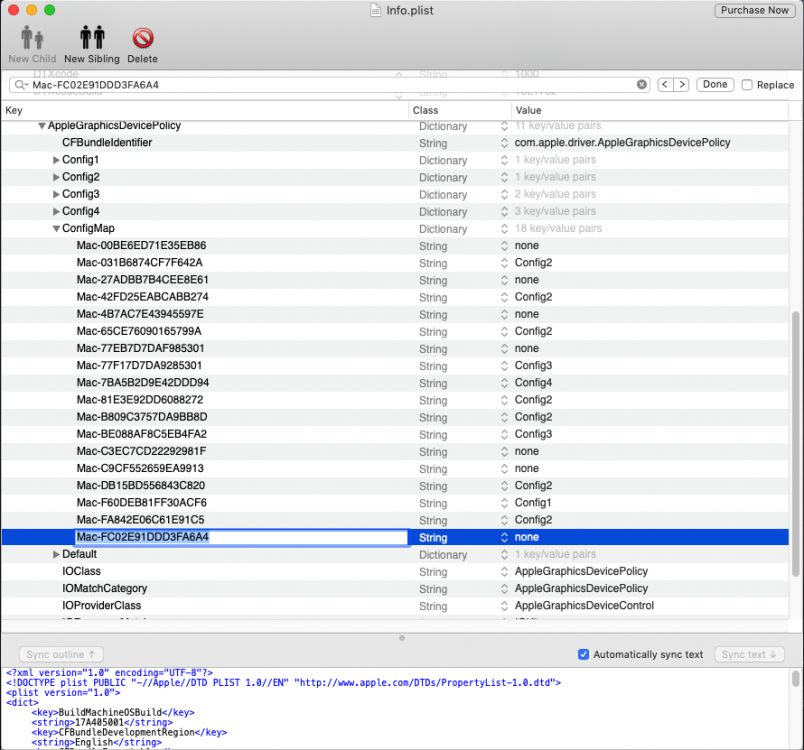Click the Sync text button
The width and height of the screenshot is (804, 750).
tap(749, 655)
